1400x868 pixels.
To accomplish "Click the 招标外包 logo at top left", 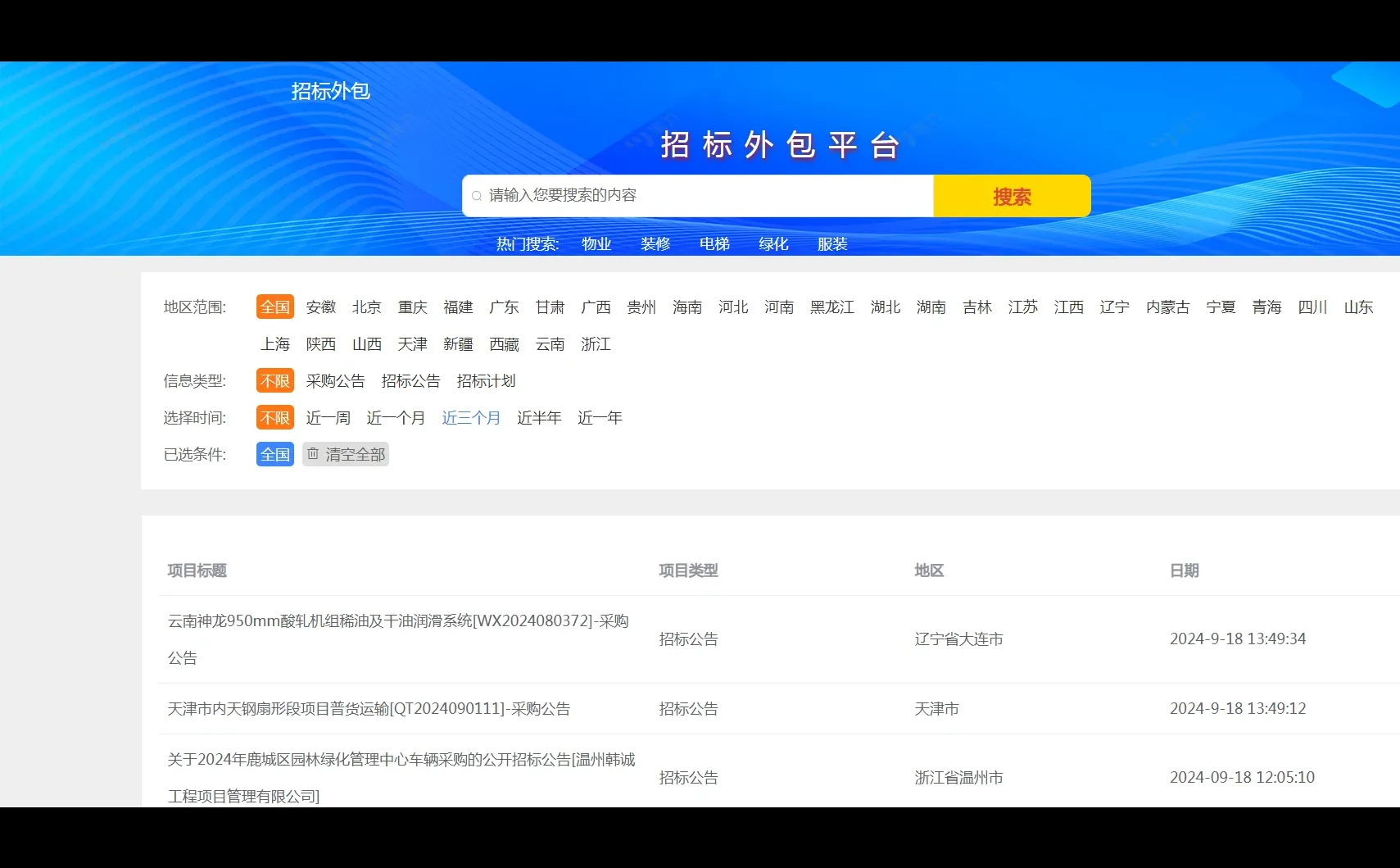I will click(x=330, y=91).
